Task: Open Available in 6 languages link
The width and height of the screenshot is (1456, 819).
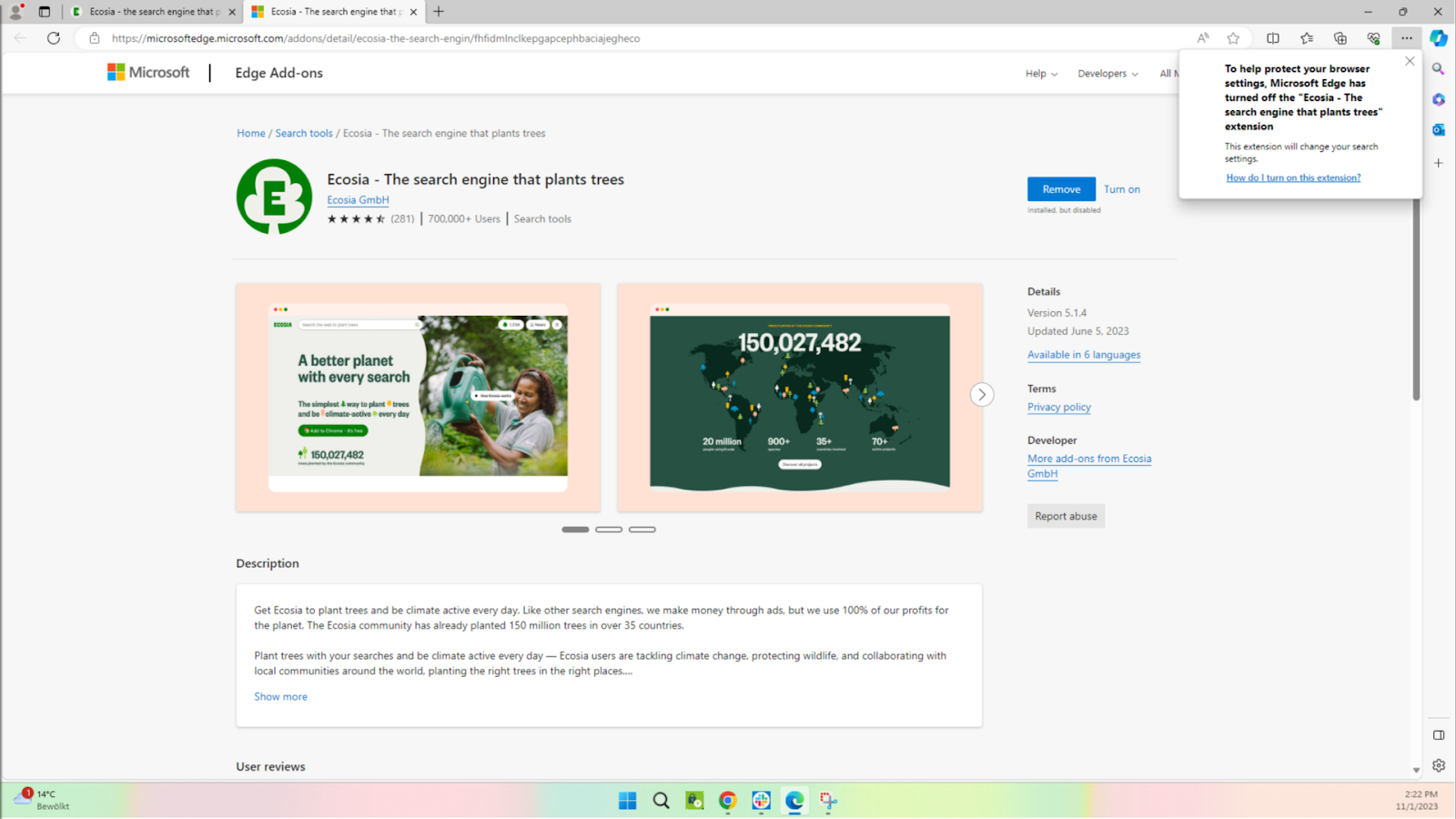Action: coord(1084,355)
